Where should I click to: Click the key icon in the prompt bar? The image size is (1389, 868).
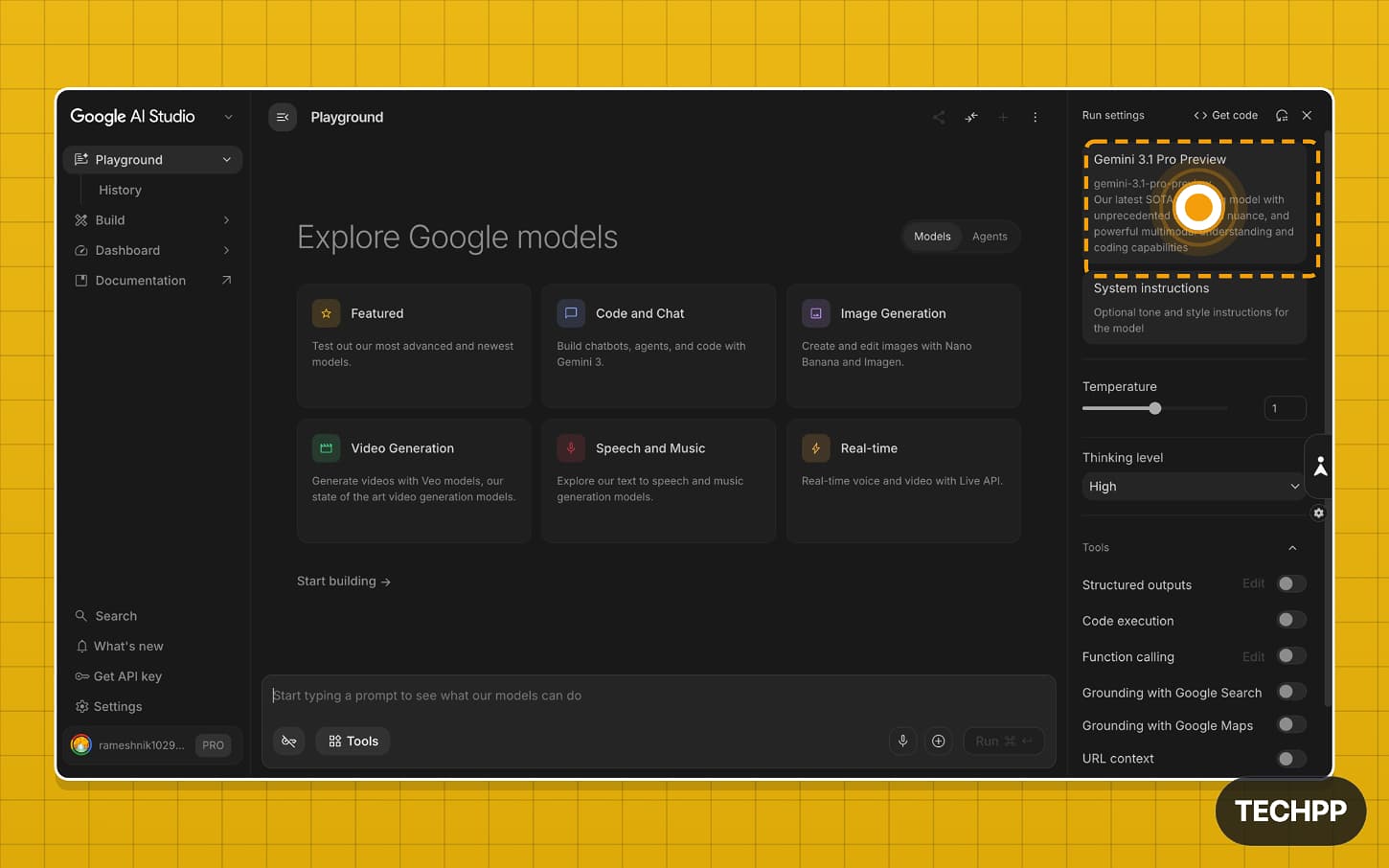[x=289, y=741]
